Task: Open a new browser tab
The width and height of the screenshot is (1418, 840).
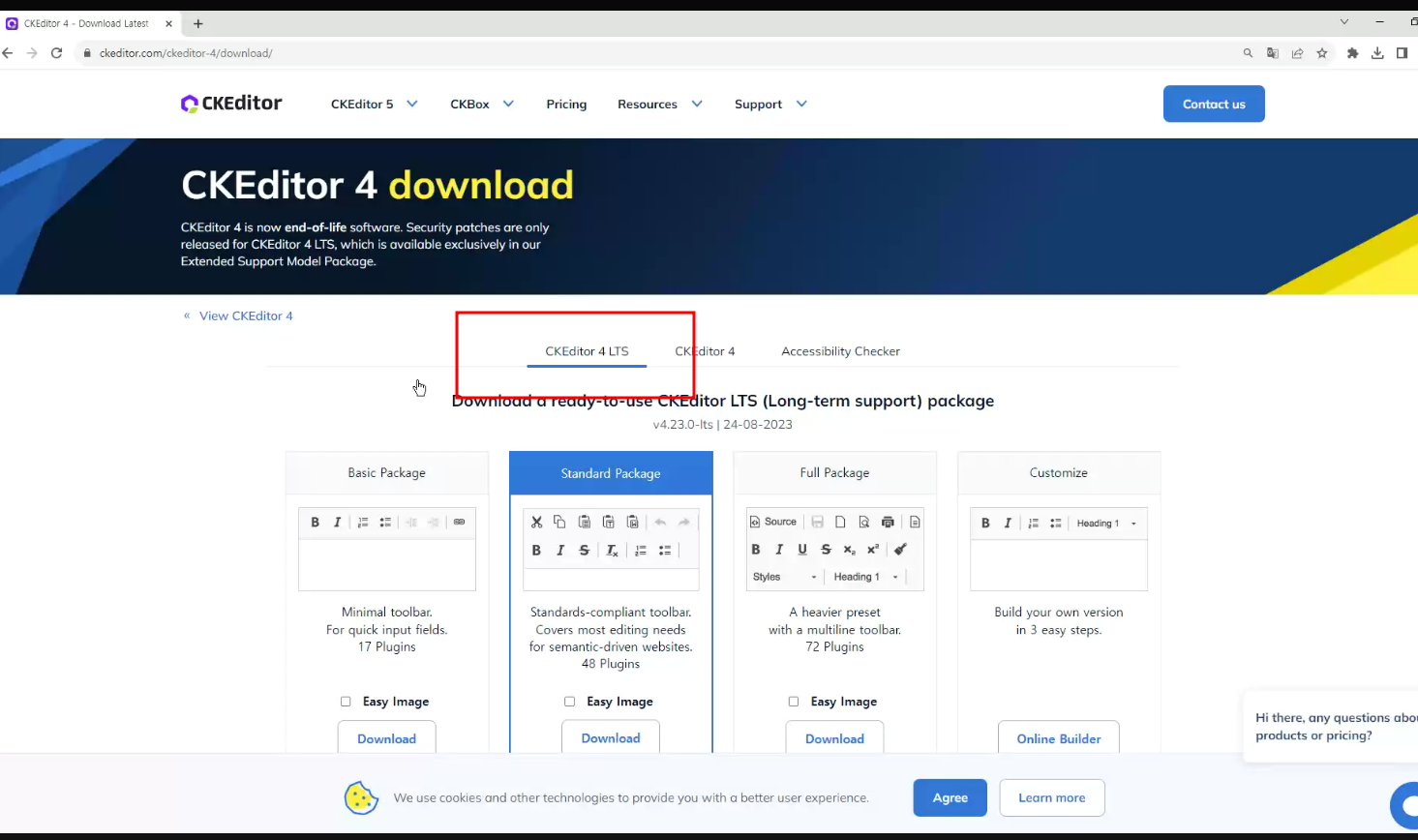Action: click(x=198, y=23)
